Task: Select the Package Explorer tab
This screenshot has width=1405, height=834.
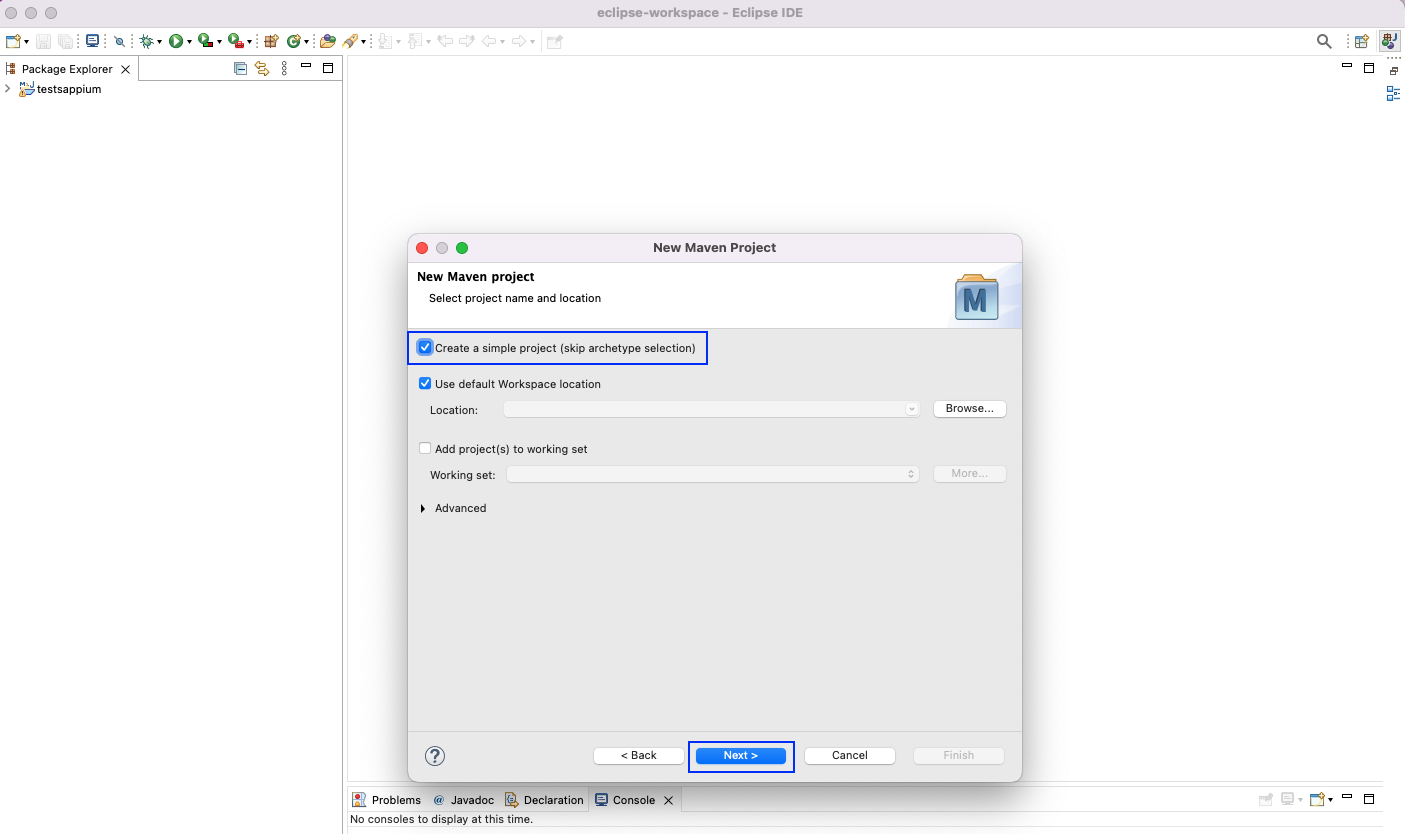Action: coord(67,69)
